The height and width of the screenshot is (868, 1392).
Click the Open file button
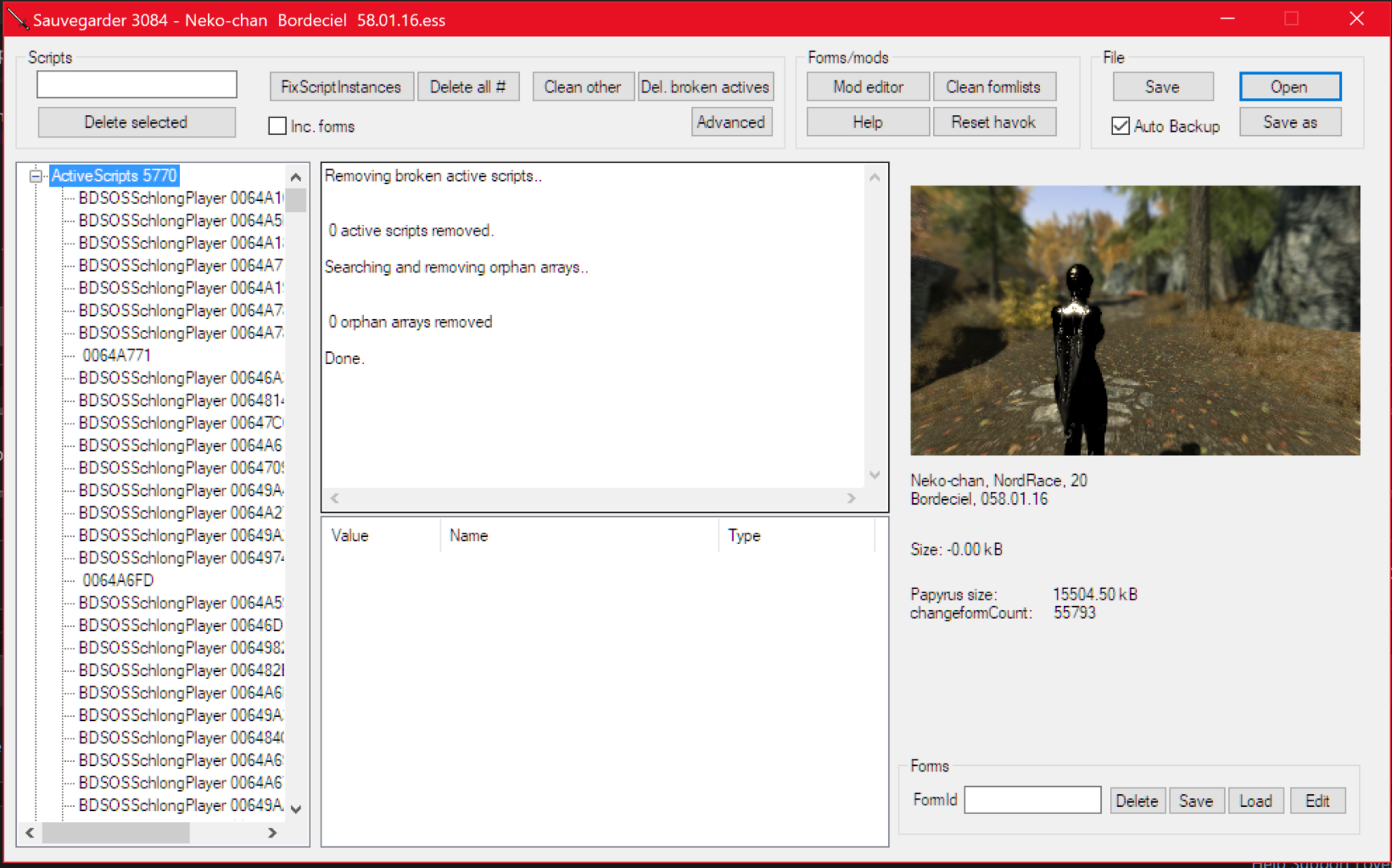(1290, 87)
